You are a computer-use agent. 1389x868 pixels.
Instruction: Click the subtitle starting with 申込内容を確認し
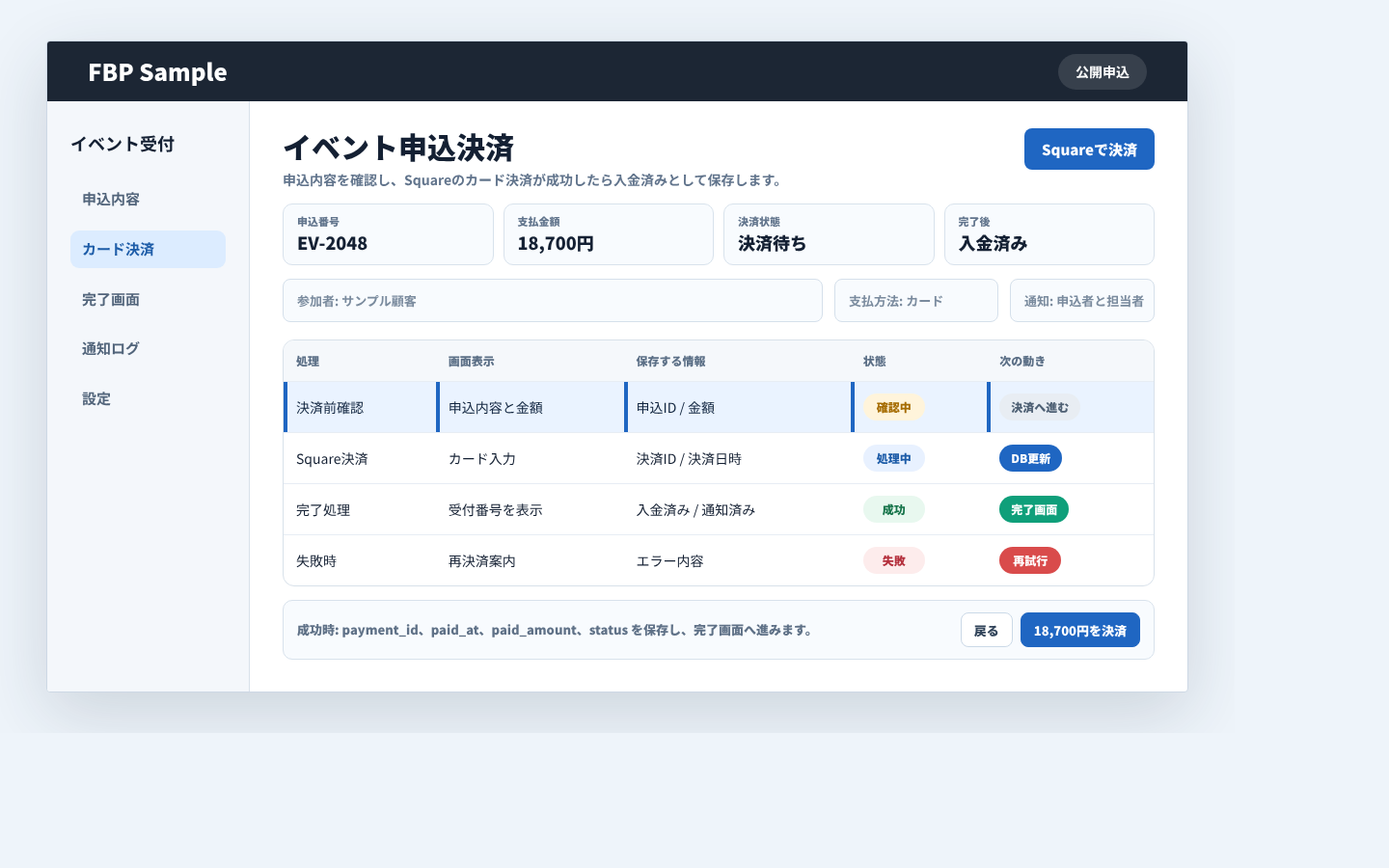point(534,180)
